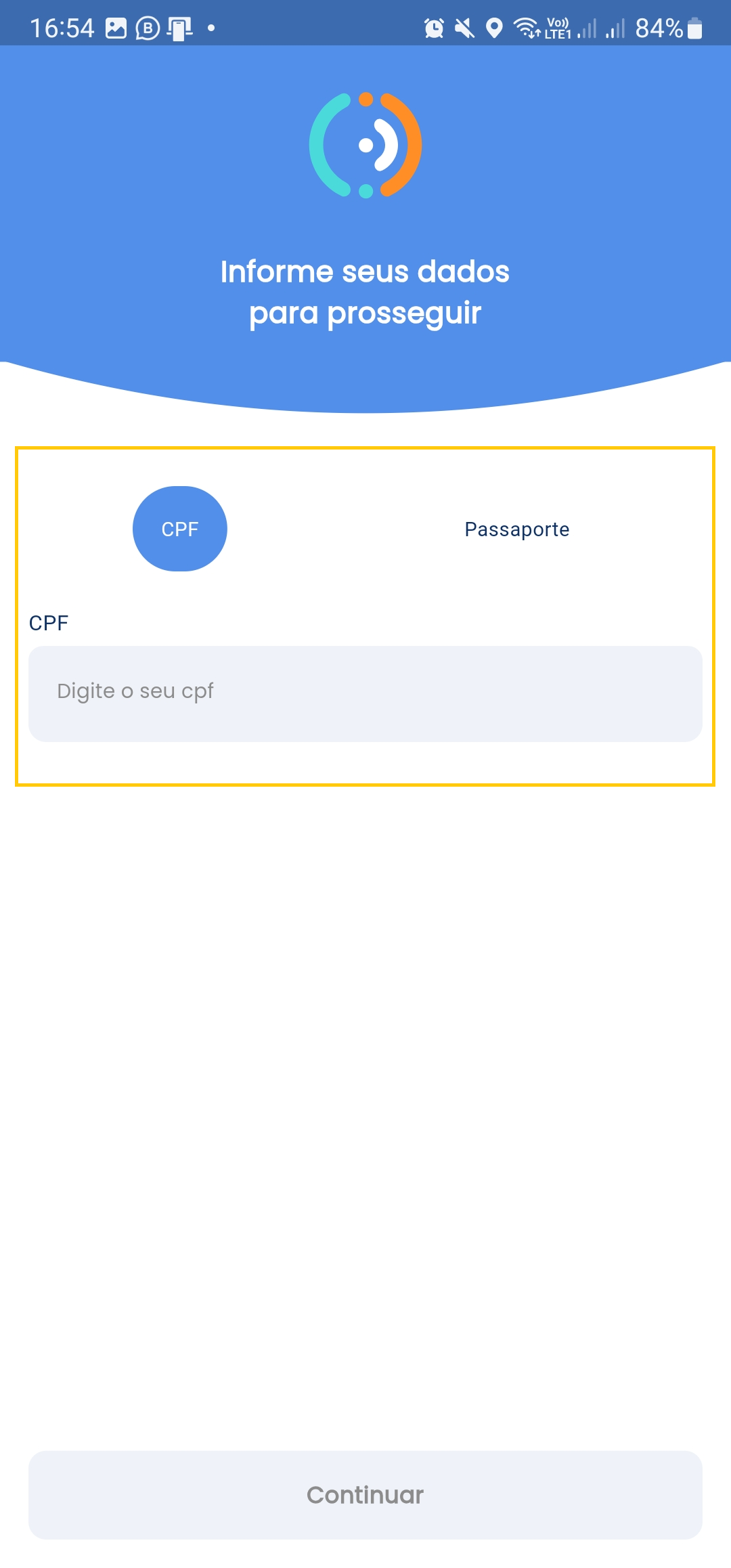Tap the muted sound status icon
Screen dimensions: 731x1568
[464, 28]
